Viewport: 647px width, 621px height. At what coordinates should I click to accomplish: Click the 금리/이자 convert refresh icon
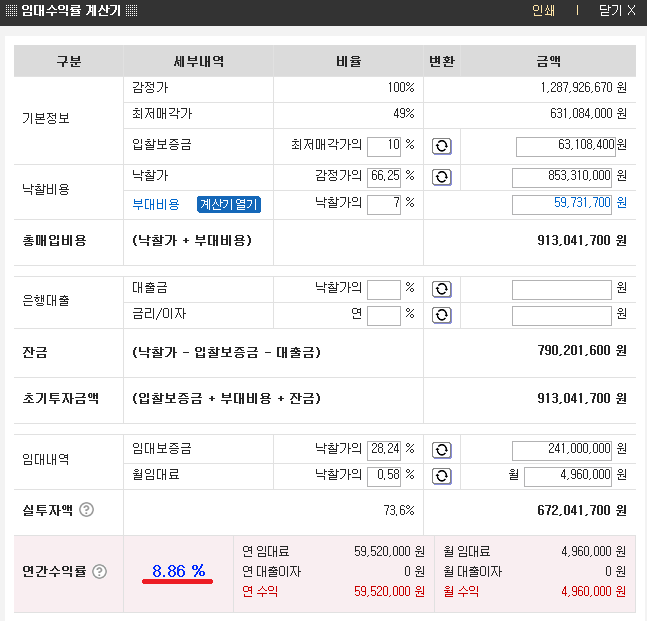point(442,315)
